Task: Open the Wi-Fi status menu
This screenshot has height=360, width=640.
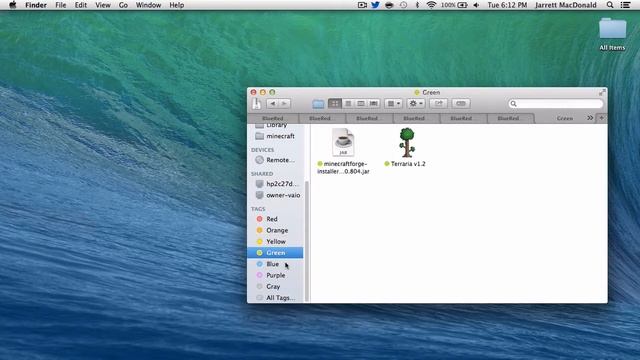Action: 431,5
